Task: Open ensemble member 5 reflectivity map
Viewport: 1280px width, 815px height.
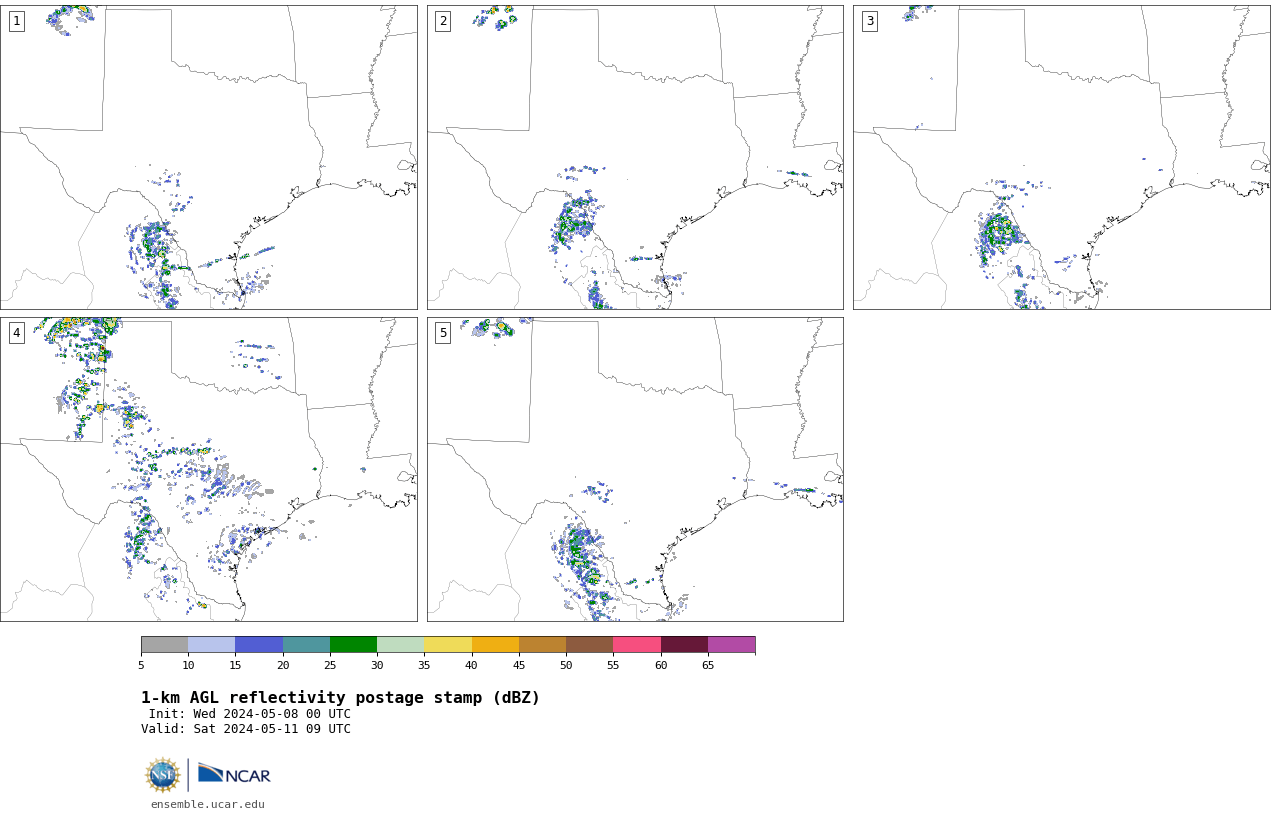Action: pyautogui.click(x=635, y=469)
